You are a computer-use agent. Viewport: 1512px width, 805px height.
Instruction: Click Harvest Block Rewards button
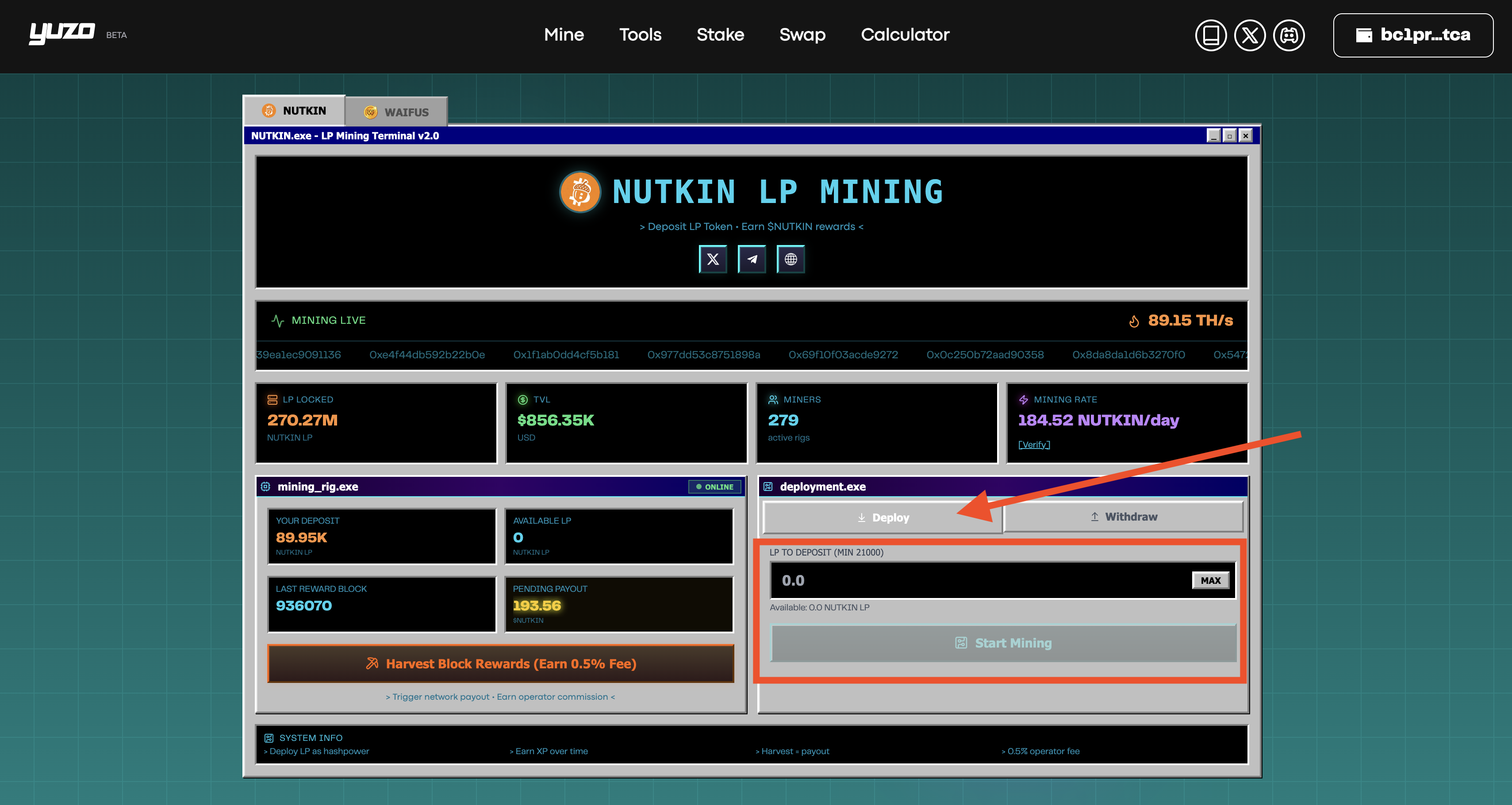[x=500, y=663]
